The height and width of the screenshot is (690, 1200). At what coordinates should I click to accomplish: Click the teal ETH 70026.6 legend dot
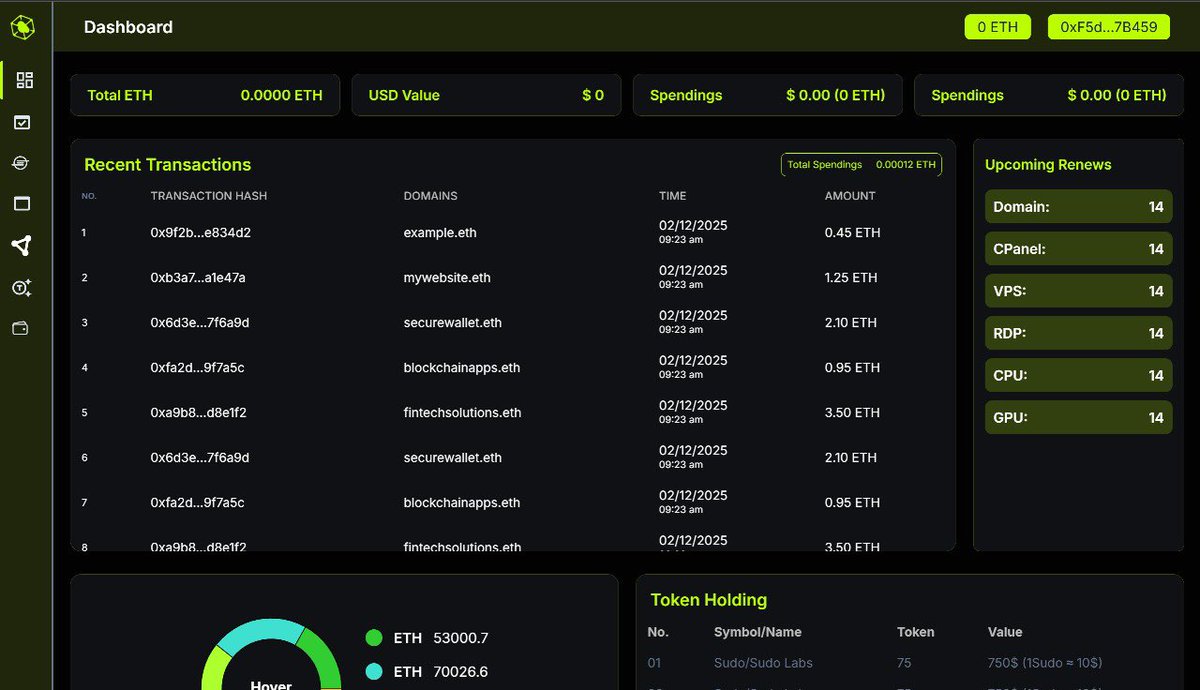coord(374,672)
